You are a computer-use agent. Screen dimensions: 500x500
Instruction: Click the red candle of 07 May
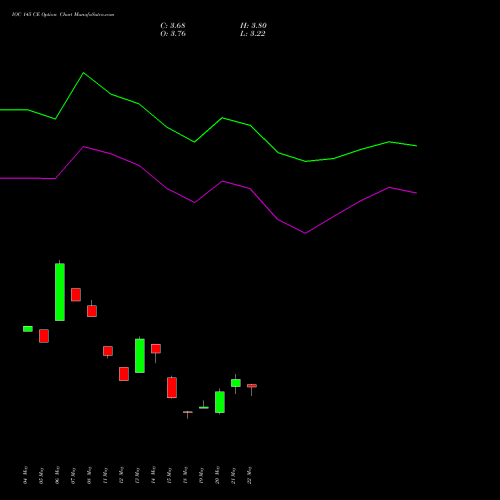[76, 295]
